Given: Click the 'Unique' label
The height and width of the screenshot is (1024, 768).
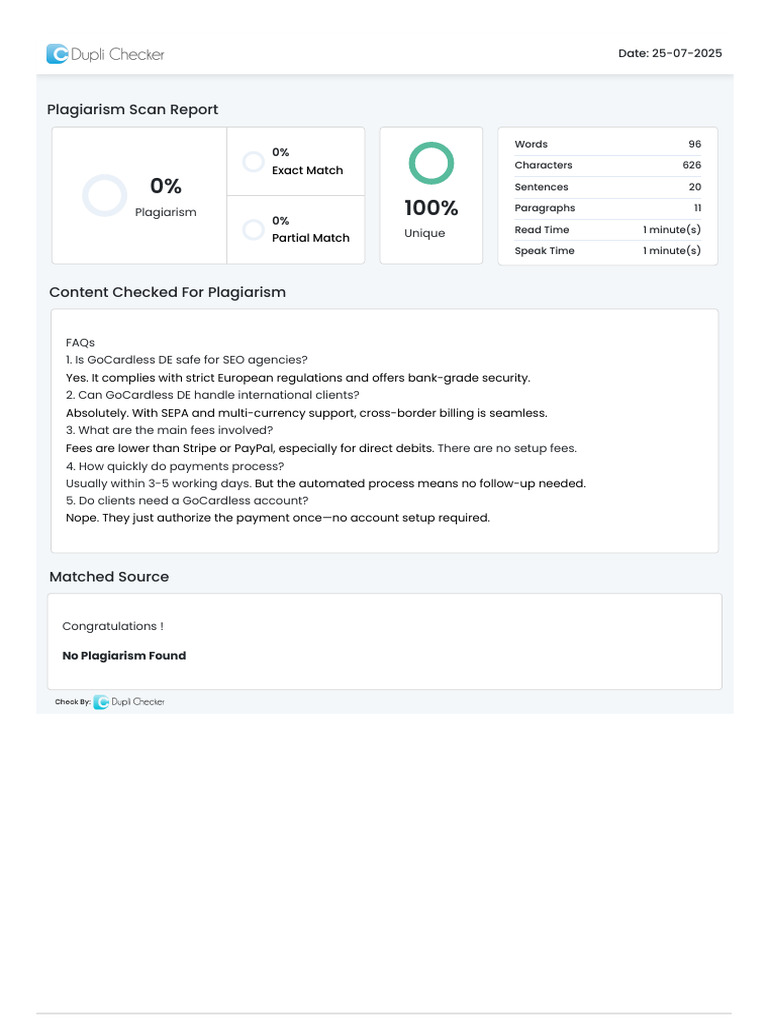Looking at the screenshot, I should coord(424,233).
